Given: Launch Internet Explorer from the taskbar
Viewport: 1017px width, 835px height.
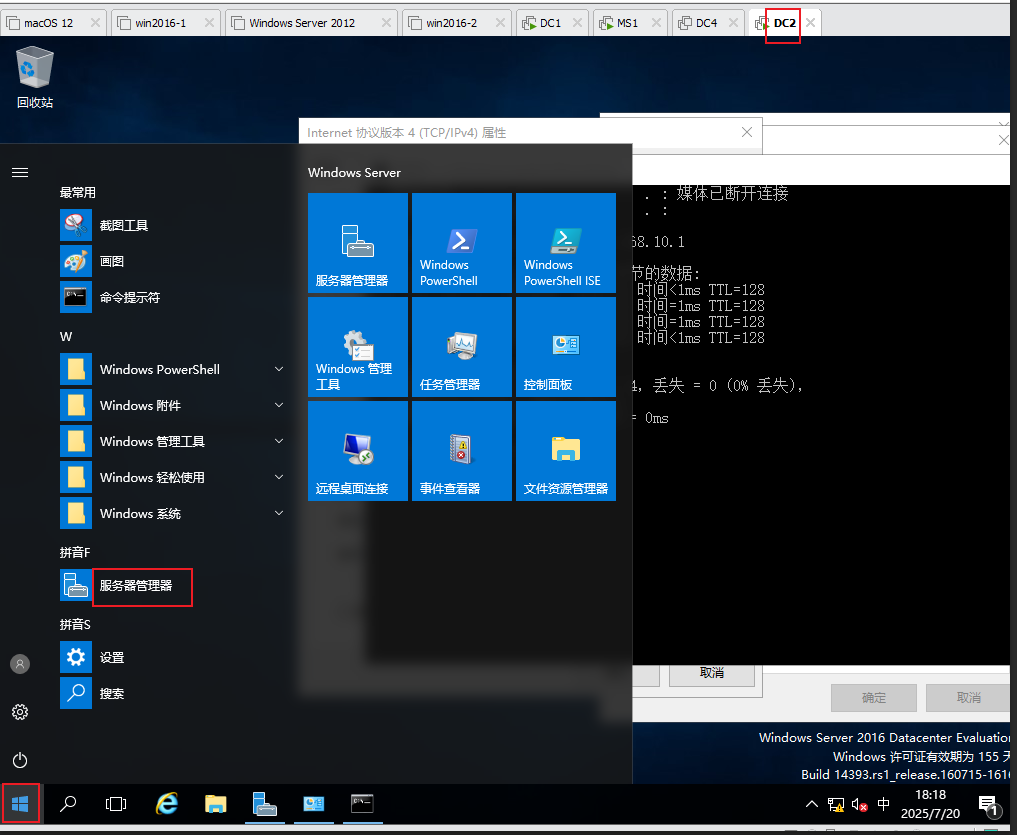Looking at the screenshot, I should 167,804.
